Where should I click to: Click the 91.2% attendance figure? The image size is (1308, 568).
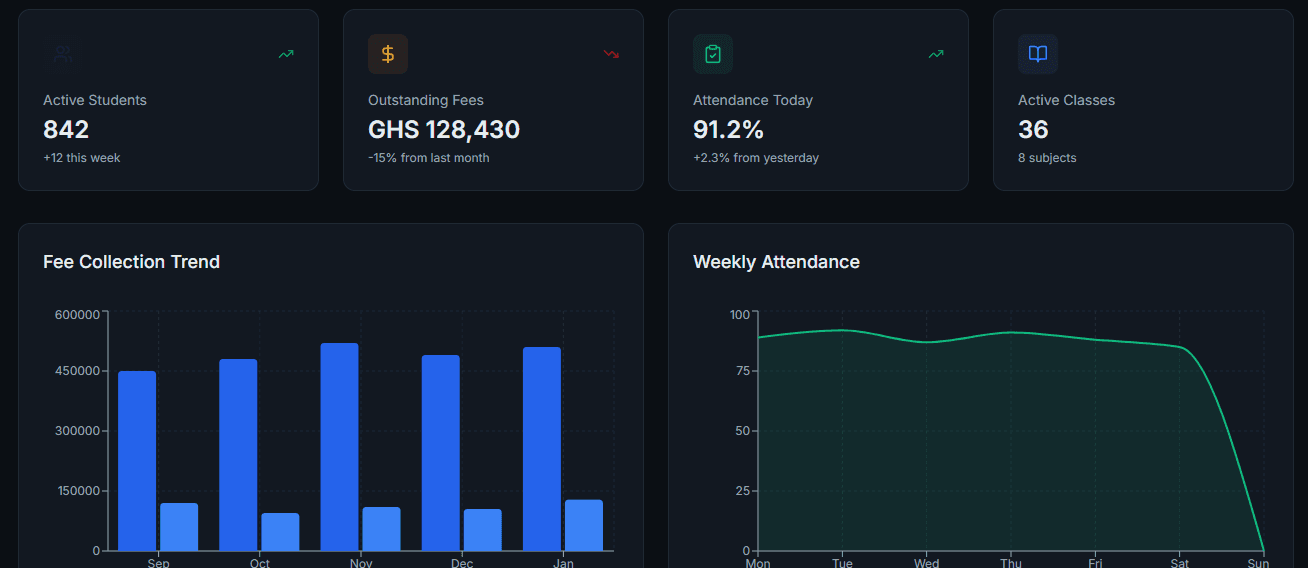click(x=728, y=130)
